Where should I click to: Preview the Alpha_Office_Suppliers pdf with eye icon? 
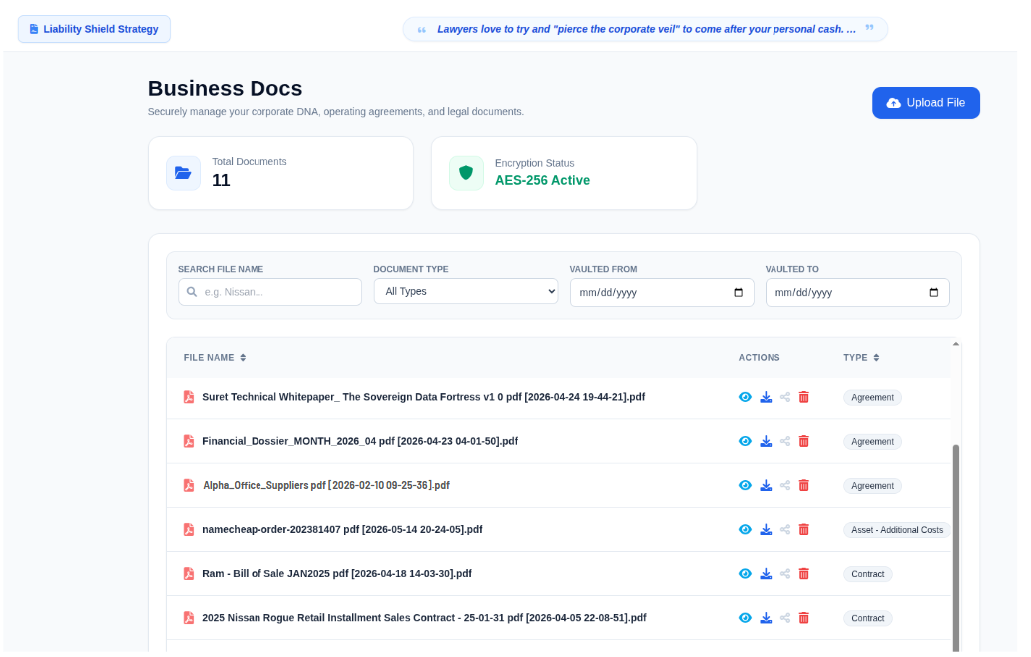[745, 485]
